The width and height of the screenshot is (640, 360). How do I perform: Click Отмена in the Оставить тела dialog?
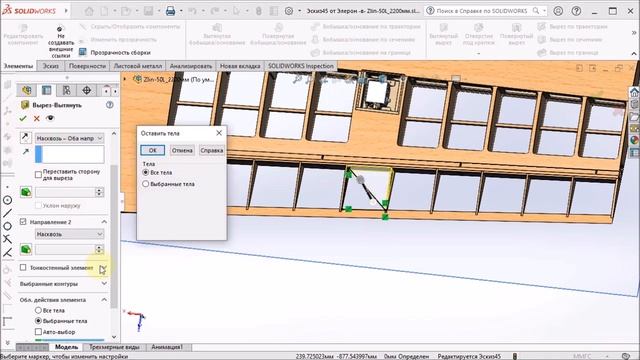click(x=182, y=150)
